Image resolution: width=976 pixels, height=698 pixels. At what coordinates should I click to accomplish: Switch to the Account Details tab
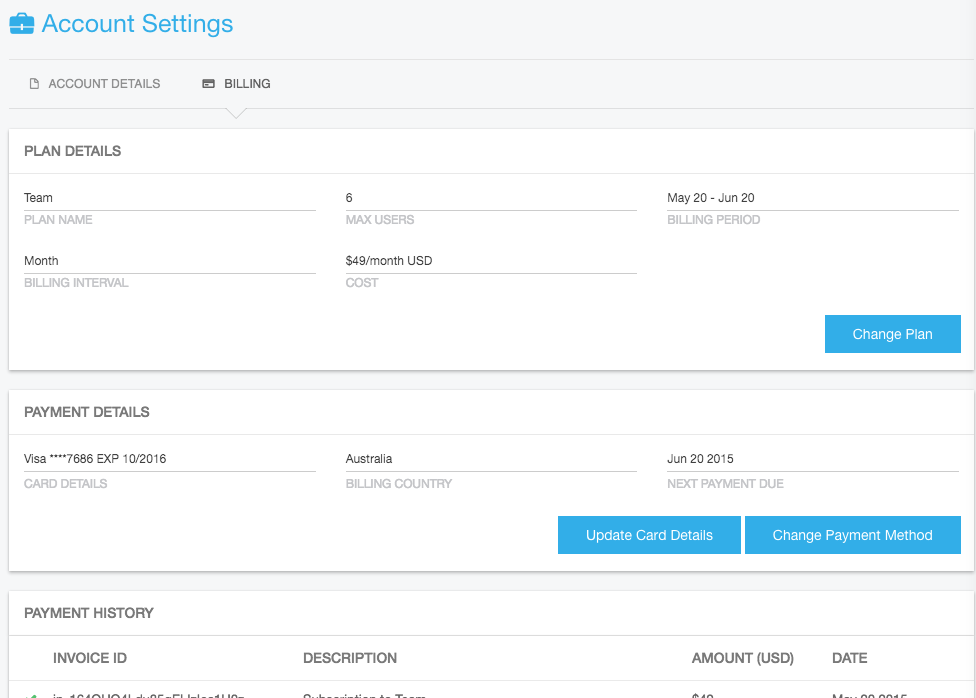(95, 83)
